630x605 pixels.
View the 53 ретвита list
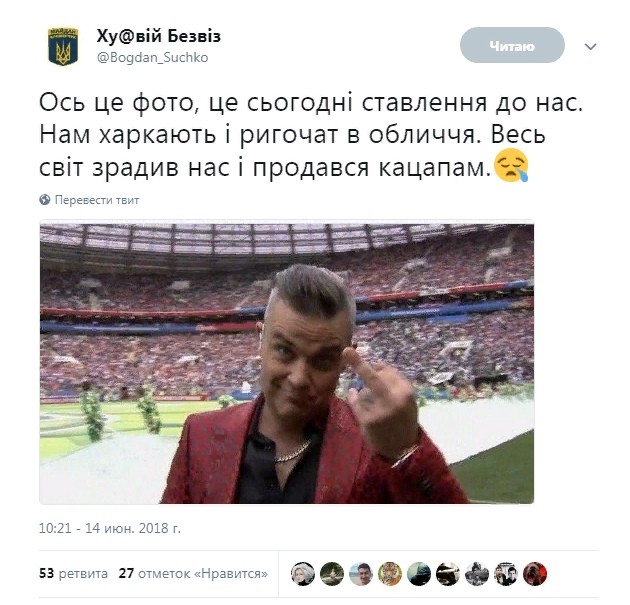[74, 573]
